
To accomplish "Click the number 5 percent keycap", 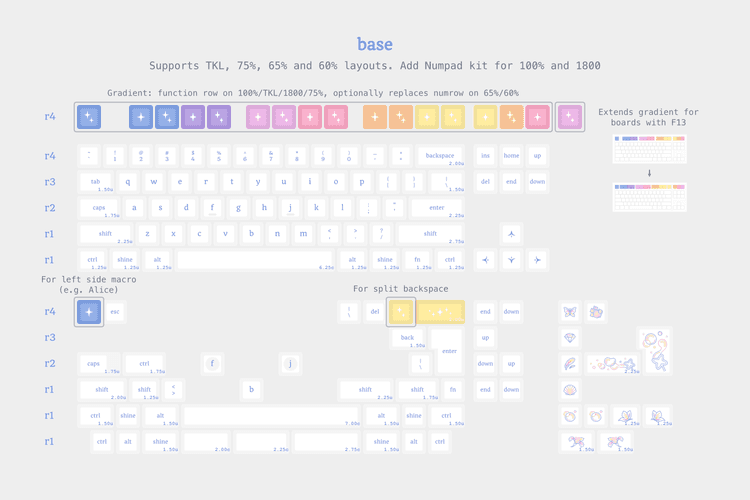I will 219,156.
